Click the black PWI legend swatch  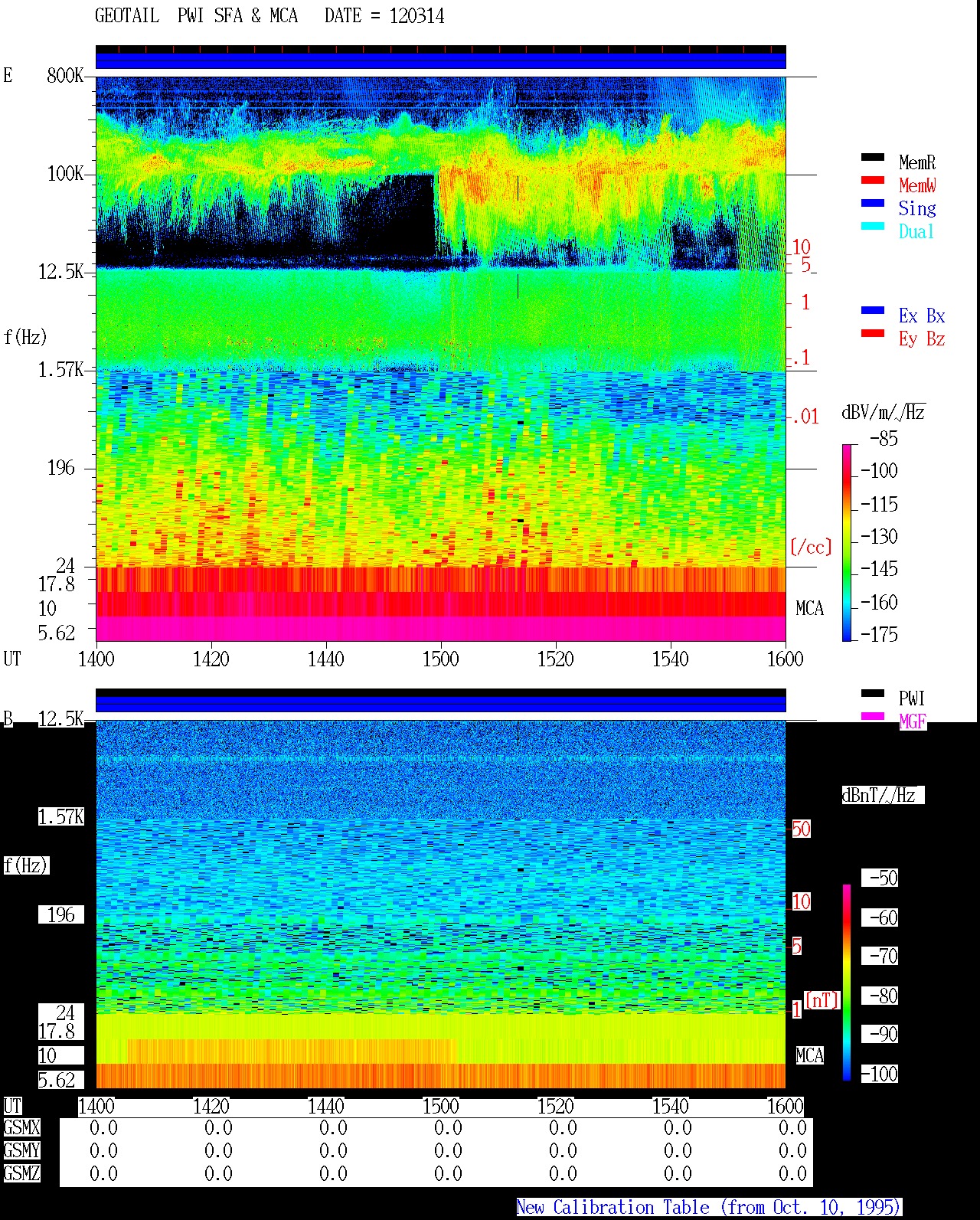point(873,693)
